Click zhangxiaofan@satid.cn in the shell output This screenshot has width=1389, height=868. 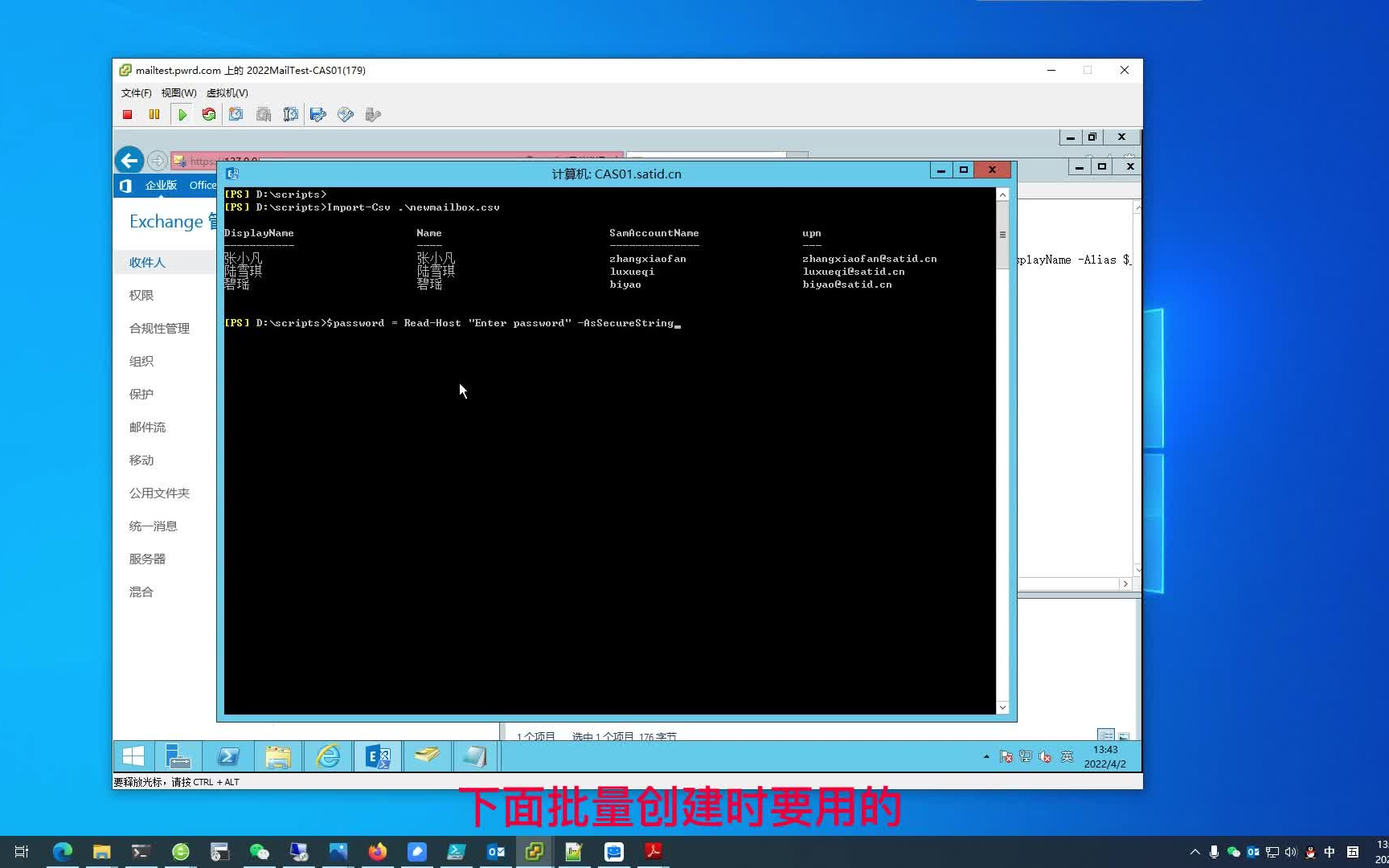click(870, 259)
